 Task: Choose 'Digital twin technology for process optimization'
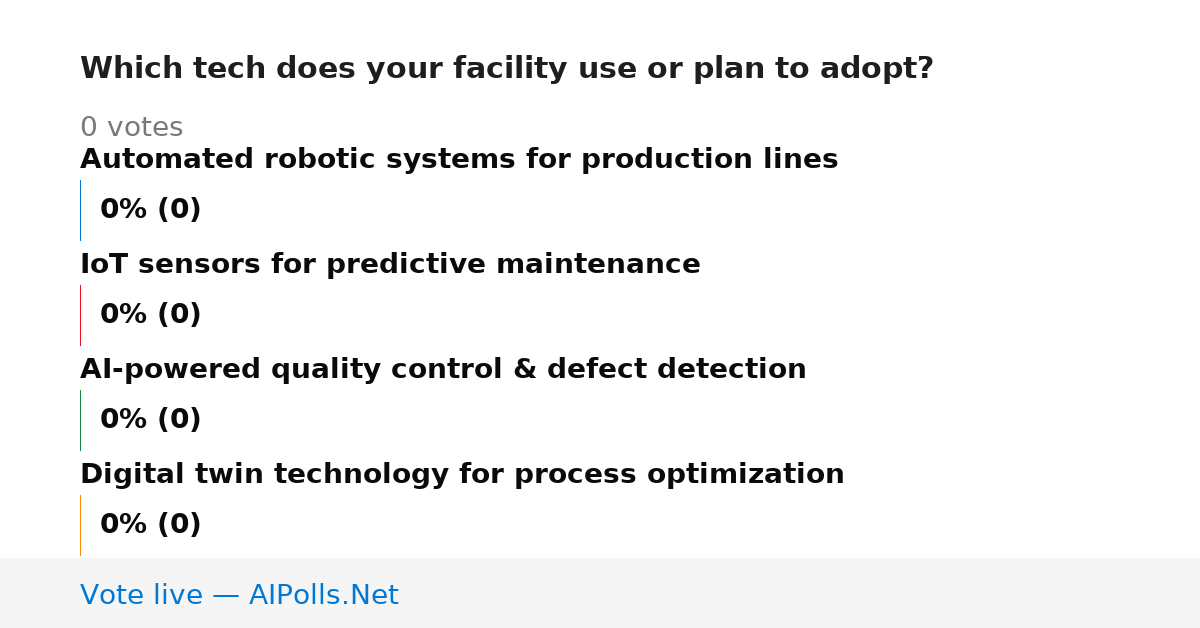point(462,475)
